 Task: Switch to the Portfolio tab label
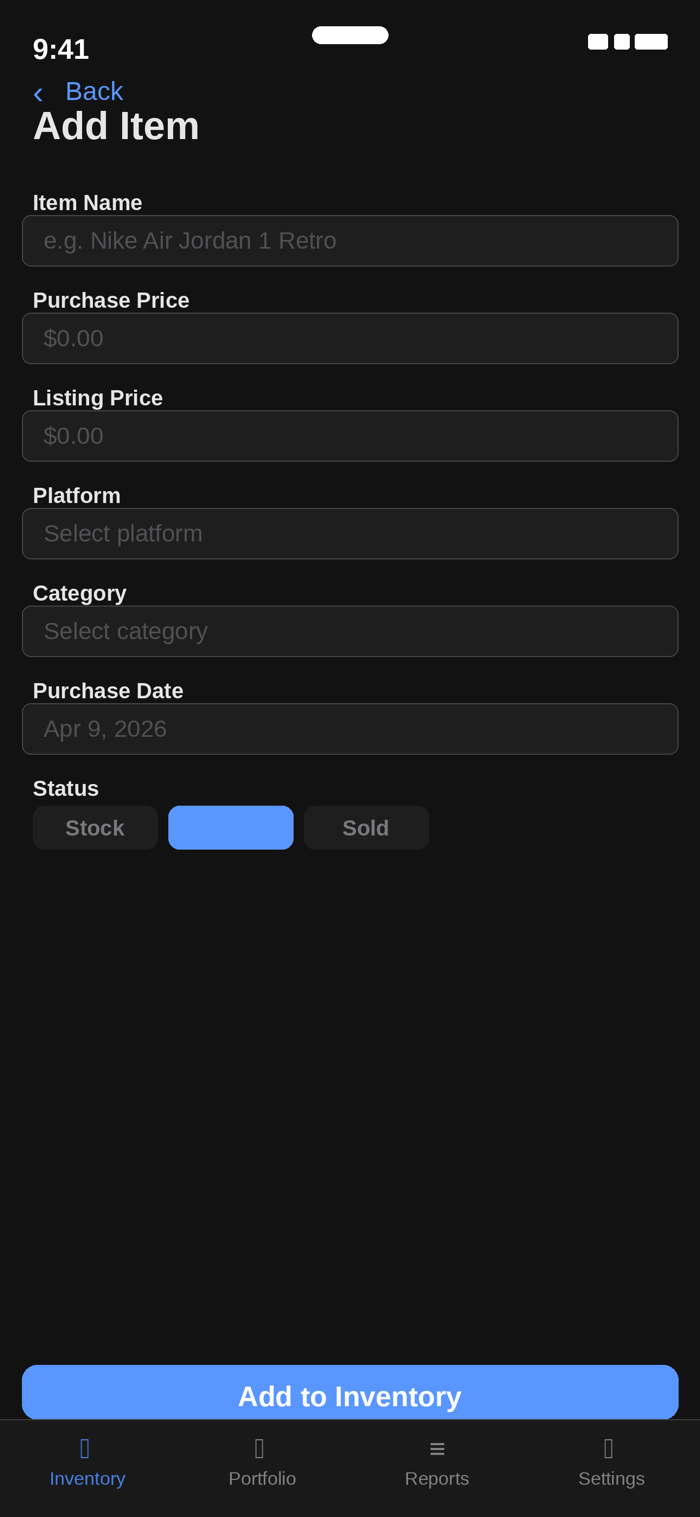(262, 1478)
